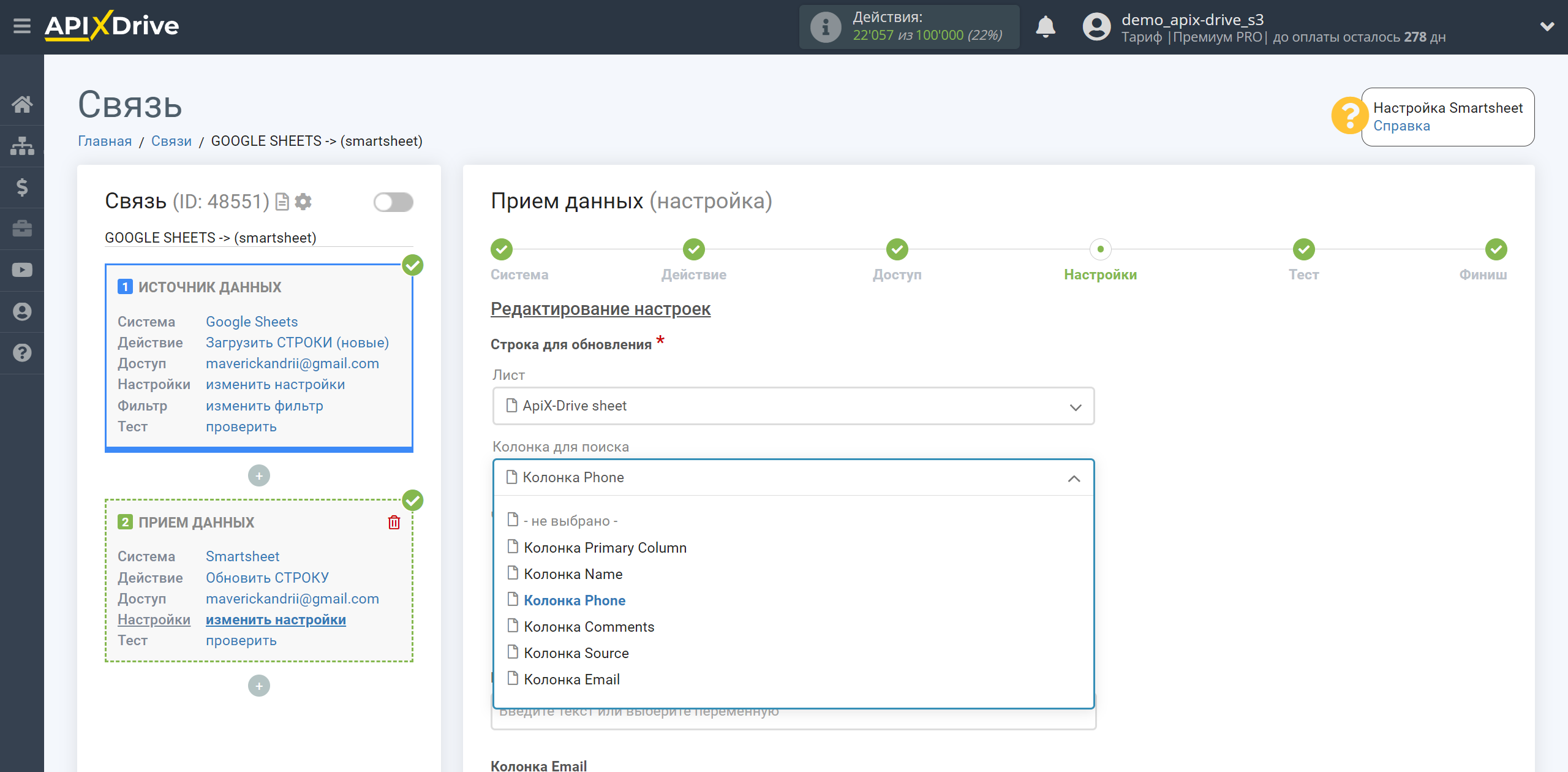This screenshot has width=1568, height=772.
Task: Add step between source and receiver
Action: tap(259, 475)
